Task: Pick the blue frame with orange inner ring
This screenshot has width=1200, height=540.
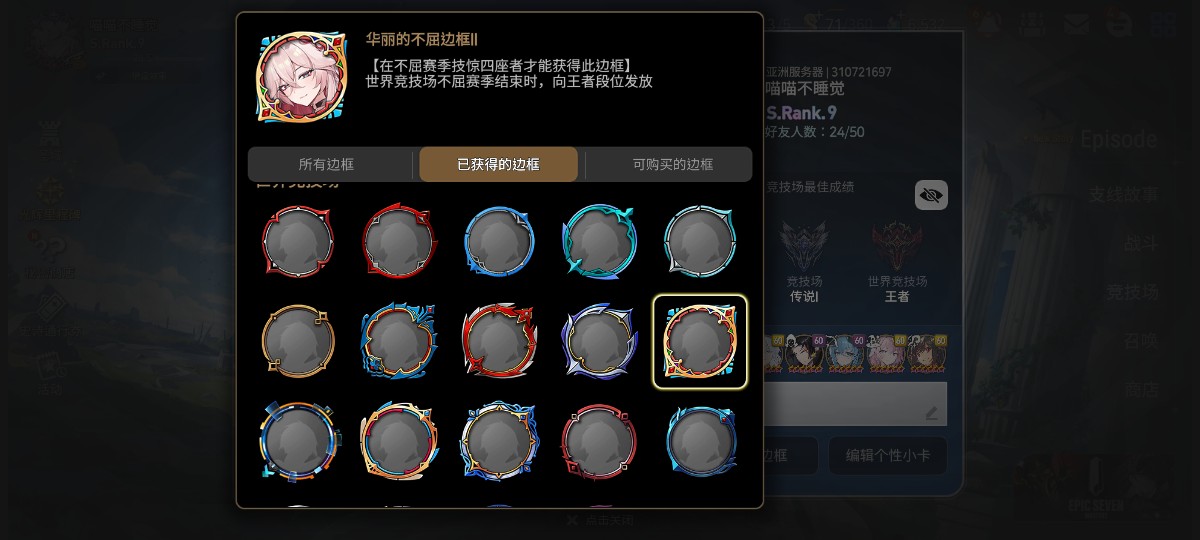Action: tap(398, 341)
